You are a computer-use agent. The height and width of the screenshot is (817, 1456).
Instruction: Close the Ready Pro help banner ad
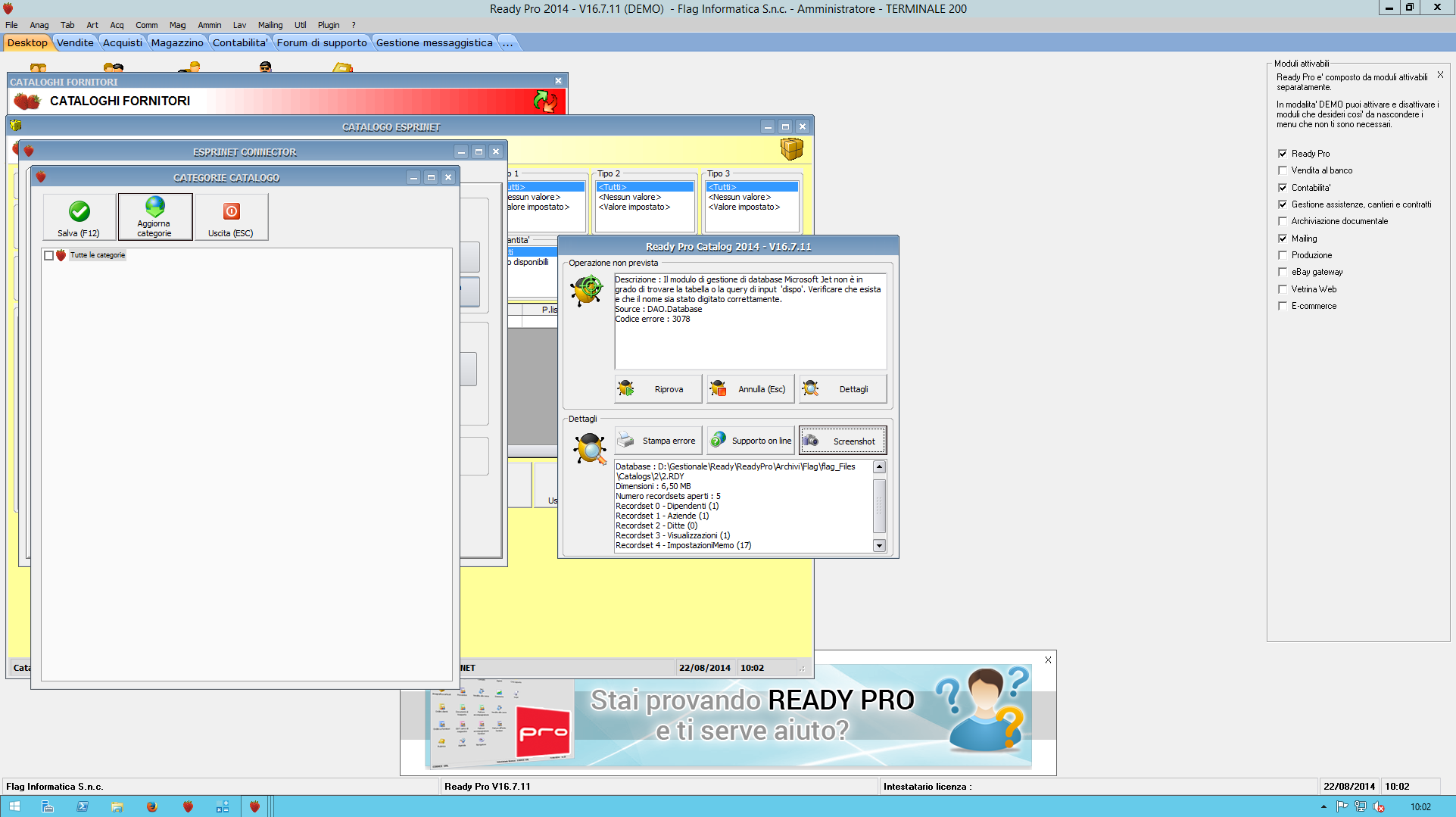(x=1048, y=660)
